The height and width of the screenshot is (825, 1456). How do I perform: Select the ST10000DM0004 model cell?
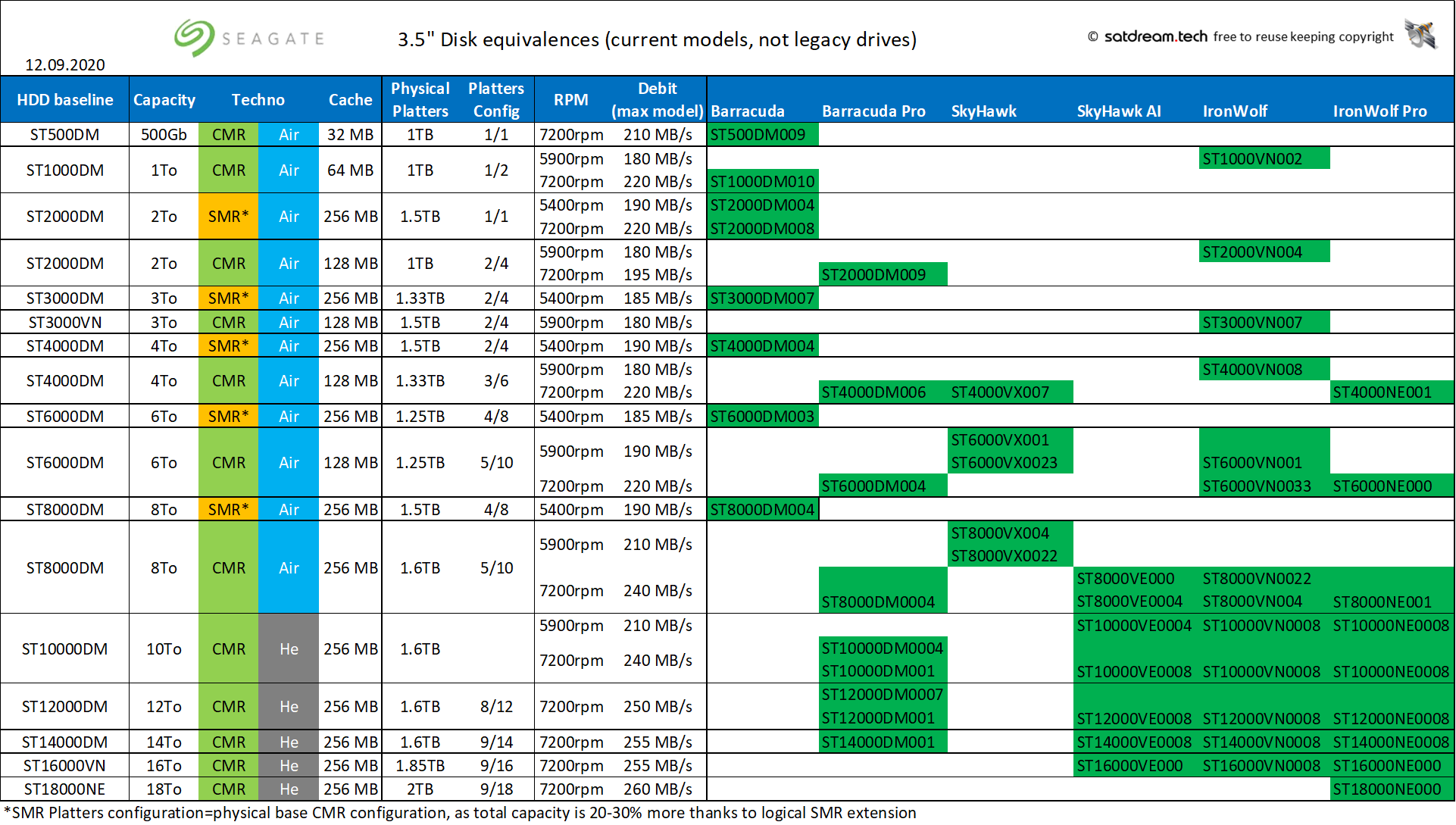coord(883,648)
